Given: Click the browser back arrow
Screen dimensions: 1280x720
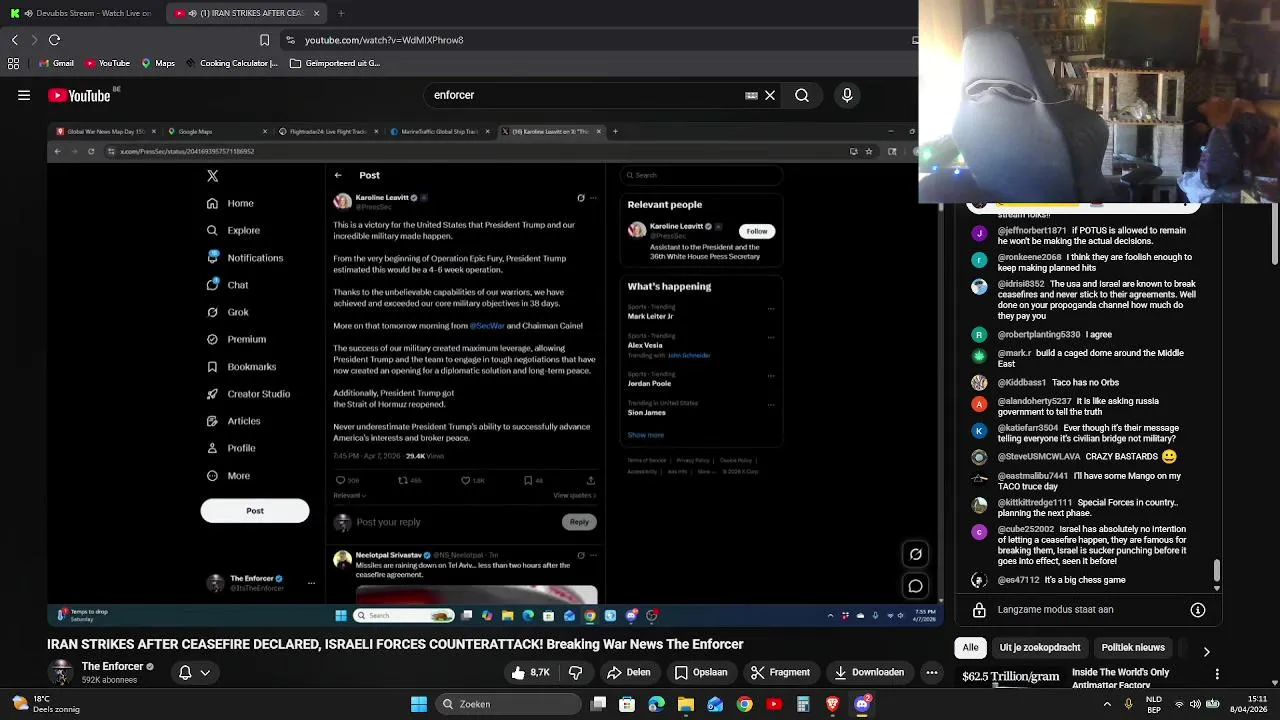Looking at the screenshot, I should pyautogui.click(x=15, y=40).
